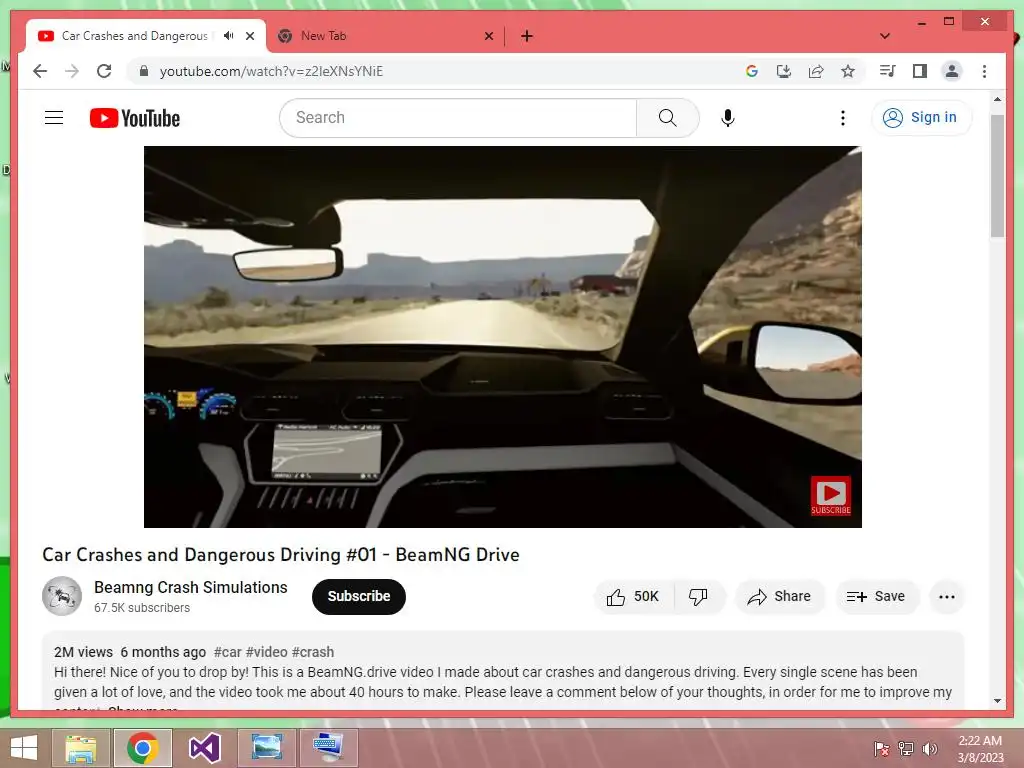1024x768 pixels.
Task: Dislike this video
Action: [698, 597]
